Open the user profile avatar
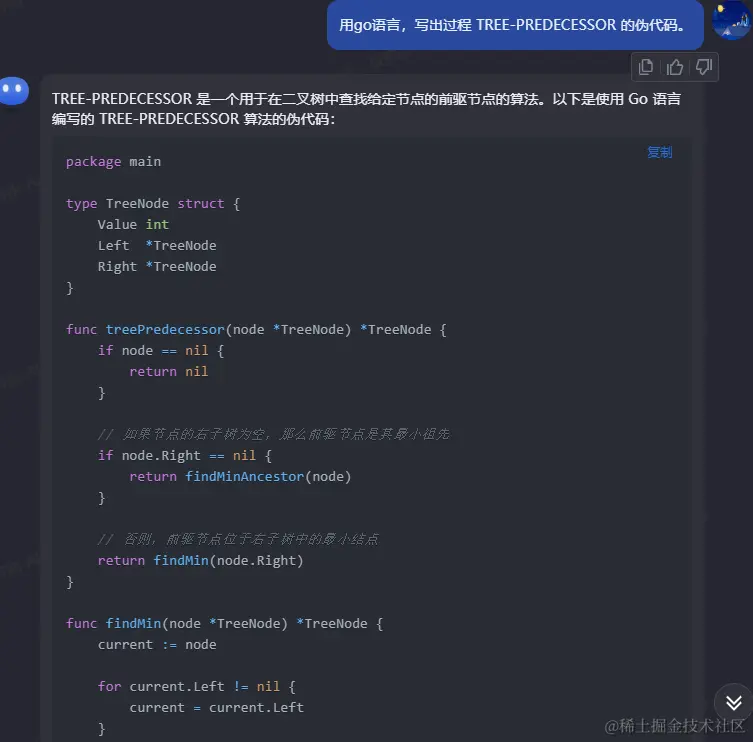The height and width of the screenshot is (742, 753). [732, 20]
